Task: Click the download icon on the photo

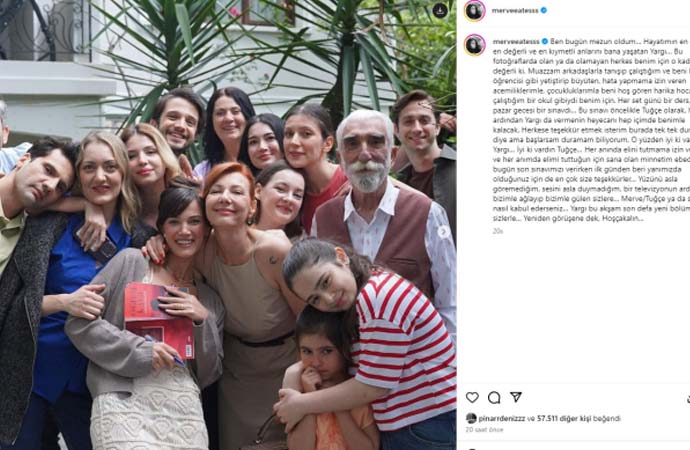Action: click(x=440, y=11)
